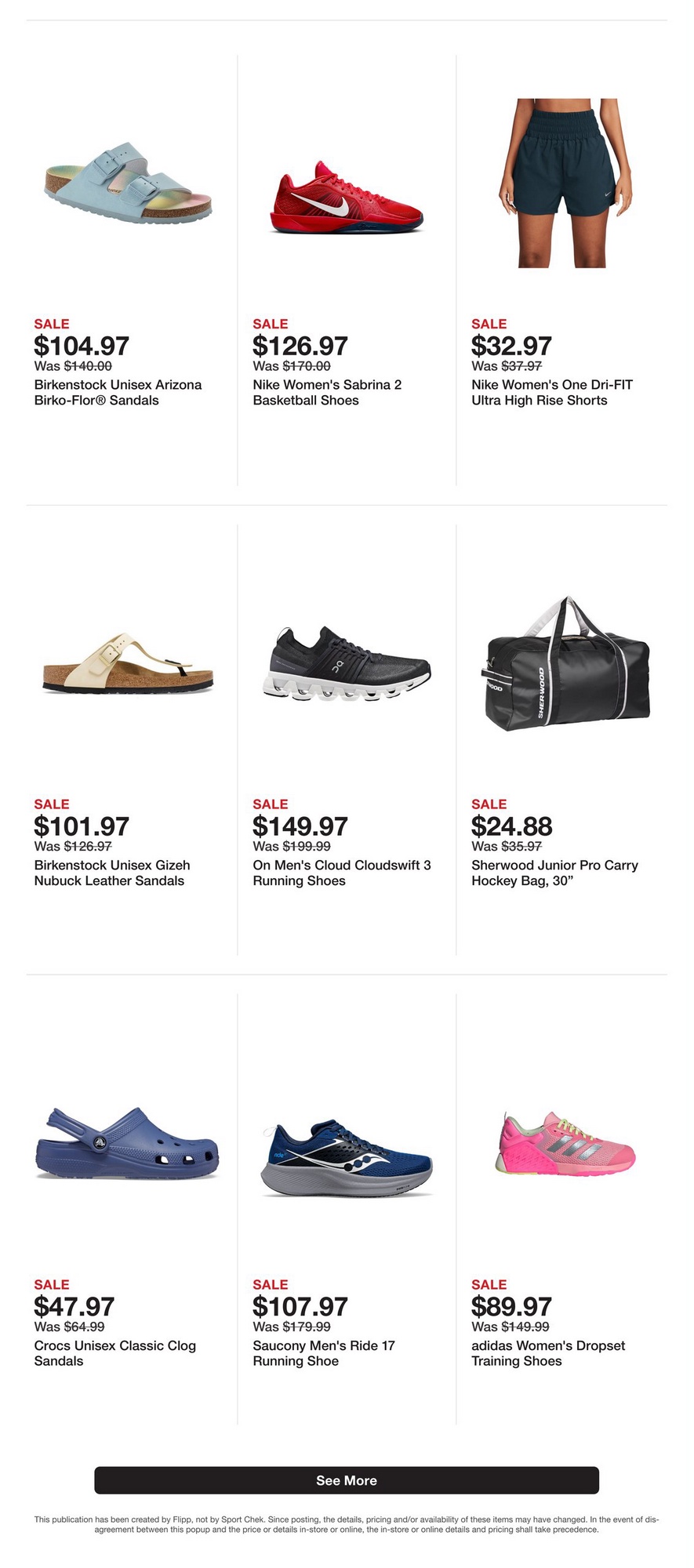Select the Nike Dri-FIT shorts photo
Viewport: 694px width, 1568px height.
(565, 183)
